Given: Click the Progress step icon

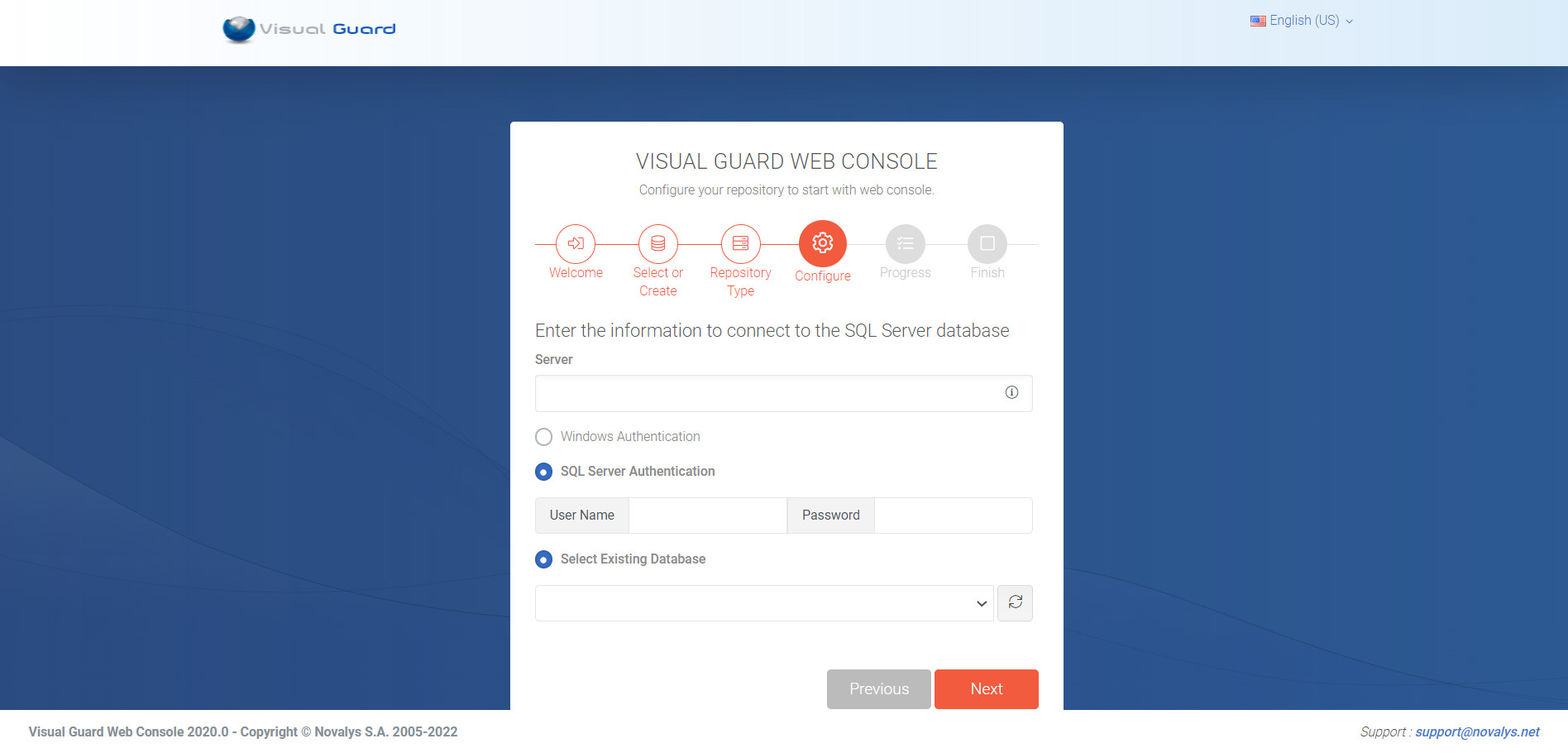Looking at the screenshot, I should (x=905, y=244).
